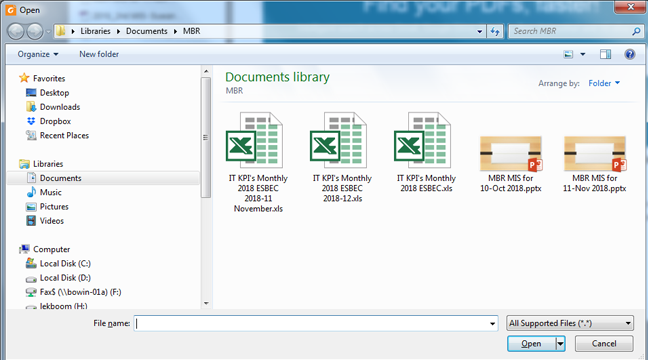Toggle the preview pane icon

tap(605, 54)
